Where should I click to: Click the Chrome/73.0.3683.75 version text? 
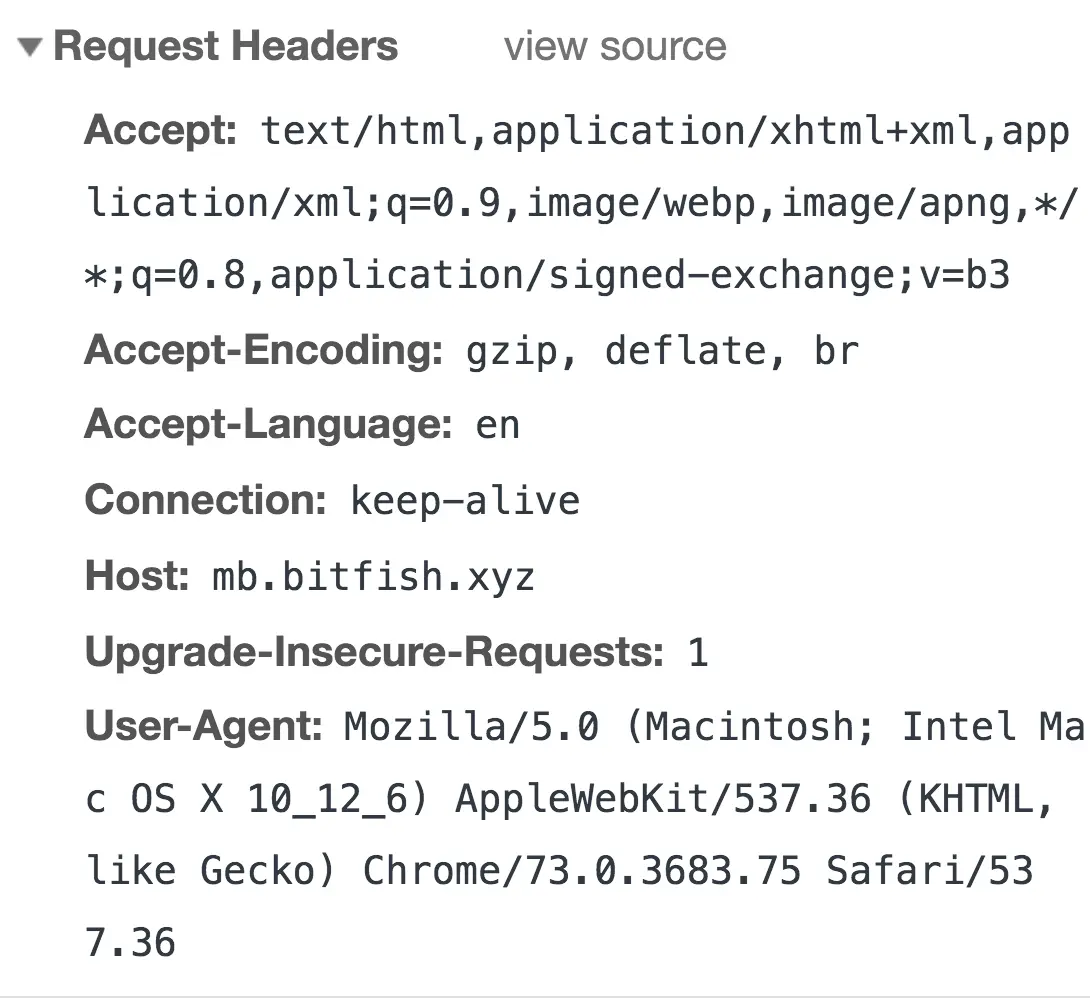581,871
